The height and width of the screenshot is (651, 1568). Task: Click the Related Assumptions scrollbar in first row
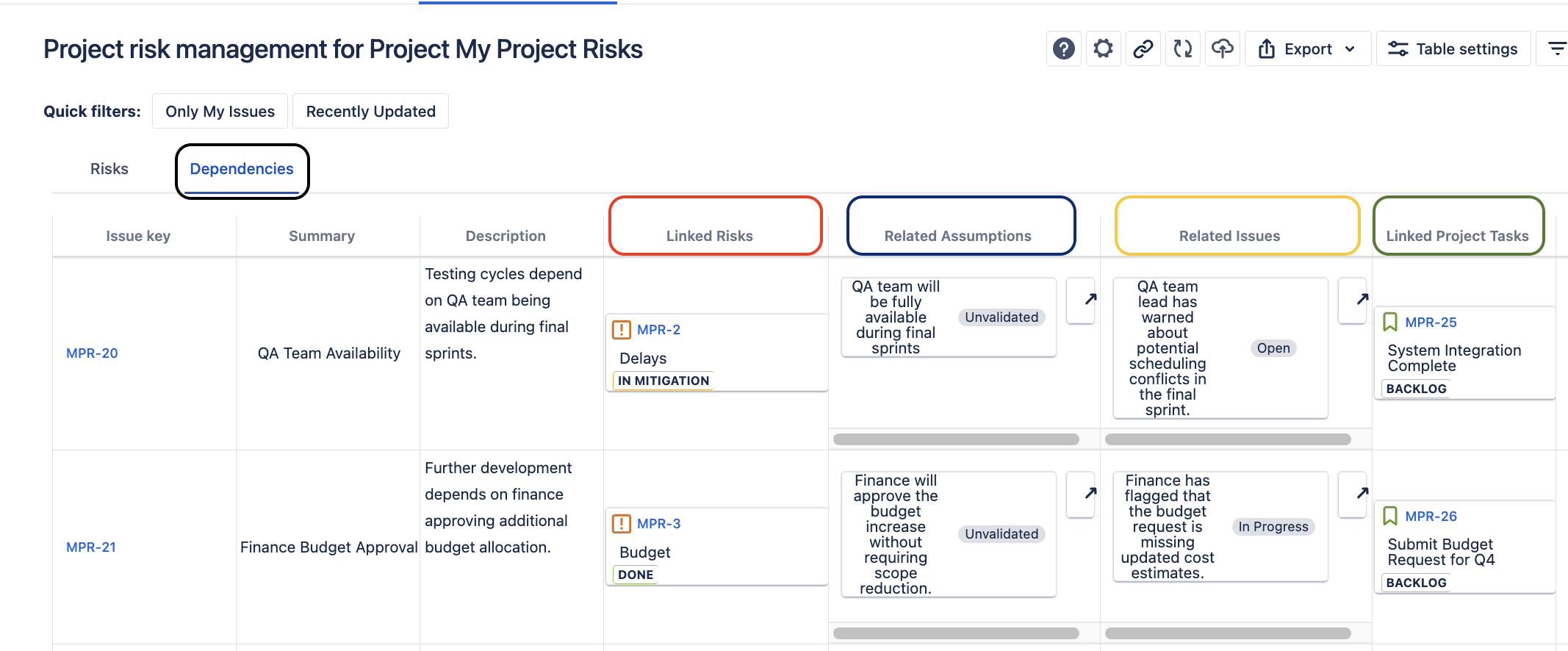[x=956, y=439]
